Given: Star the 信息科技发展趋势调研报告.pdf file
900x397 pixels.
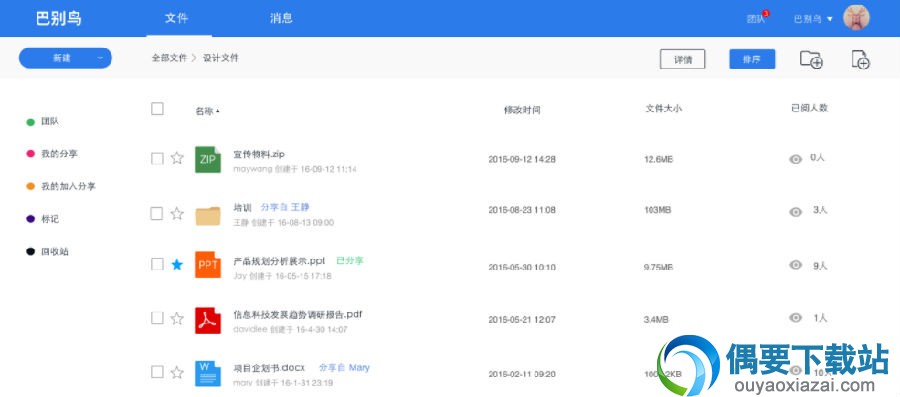Looking at the screenshot, I should point(177,318).
